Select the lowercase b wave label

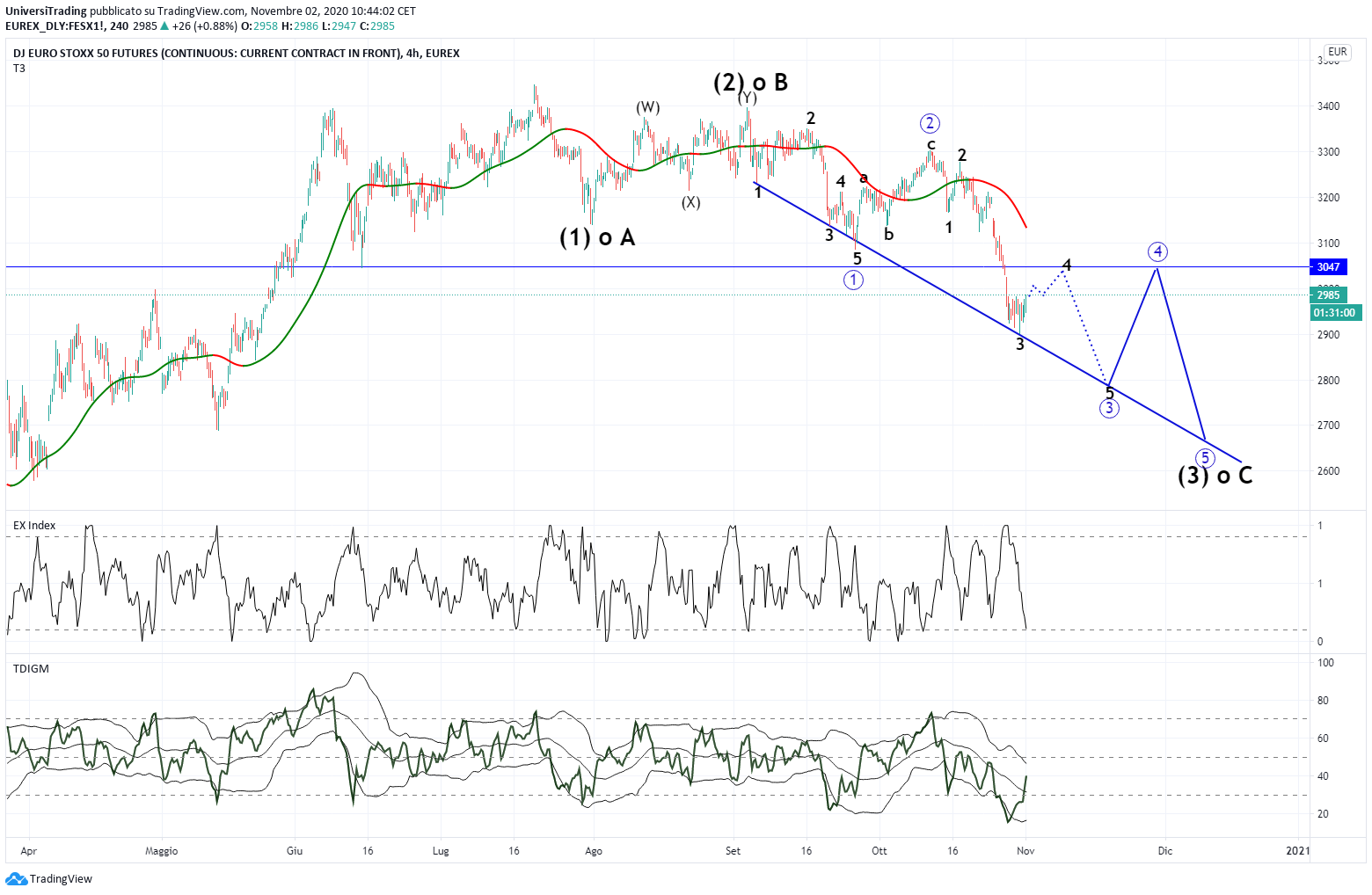click(888, 235)
